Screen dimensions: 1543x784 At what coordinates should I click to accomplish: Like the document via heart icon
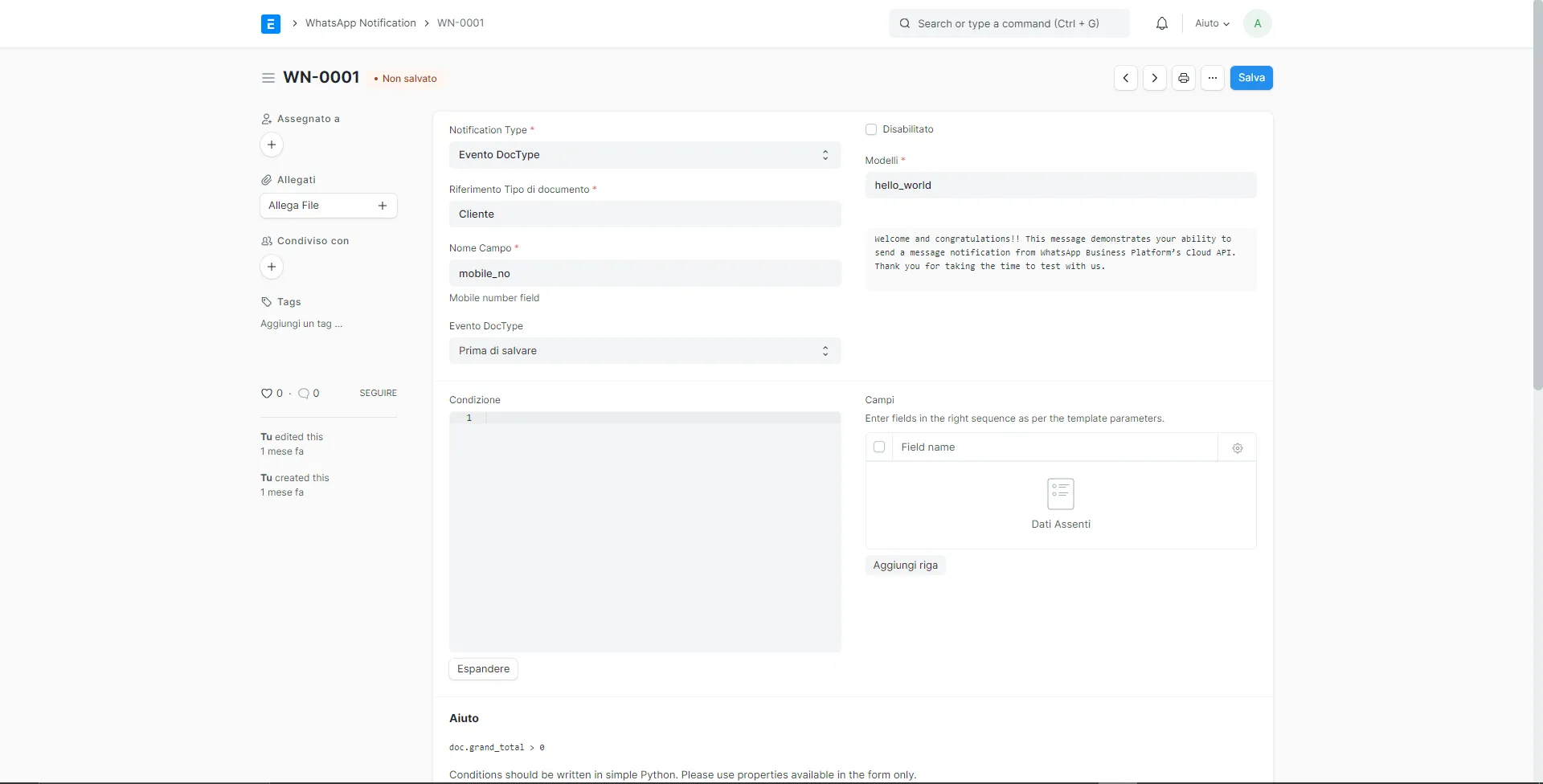[x=266, y=393]
